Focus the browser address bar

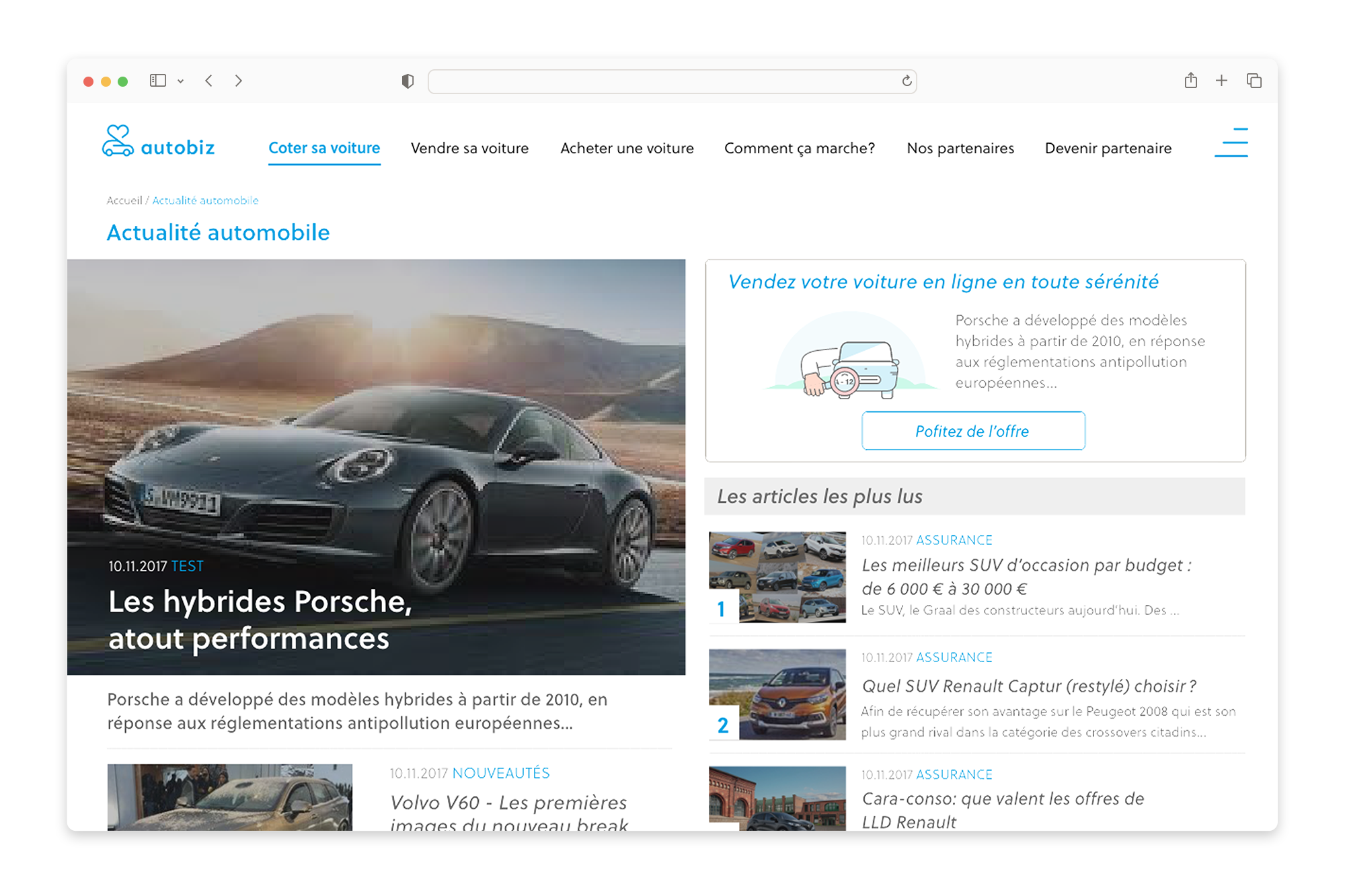pyautogui.click(x=672, y=81)
